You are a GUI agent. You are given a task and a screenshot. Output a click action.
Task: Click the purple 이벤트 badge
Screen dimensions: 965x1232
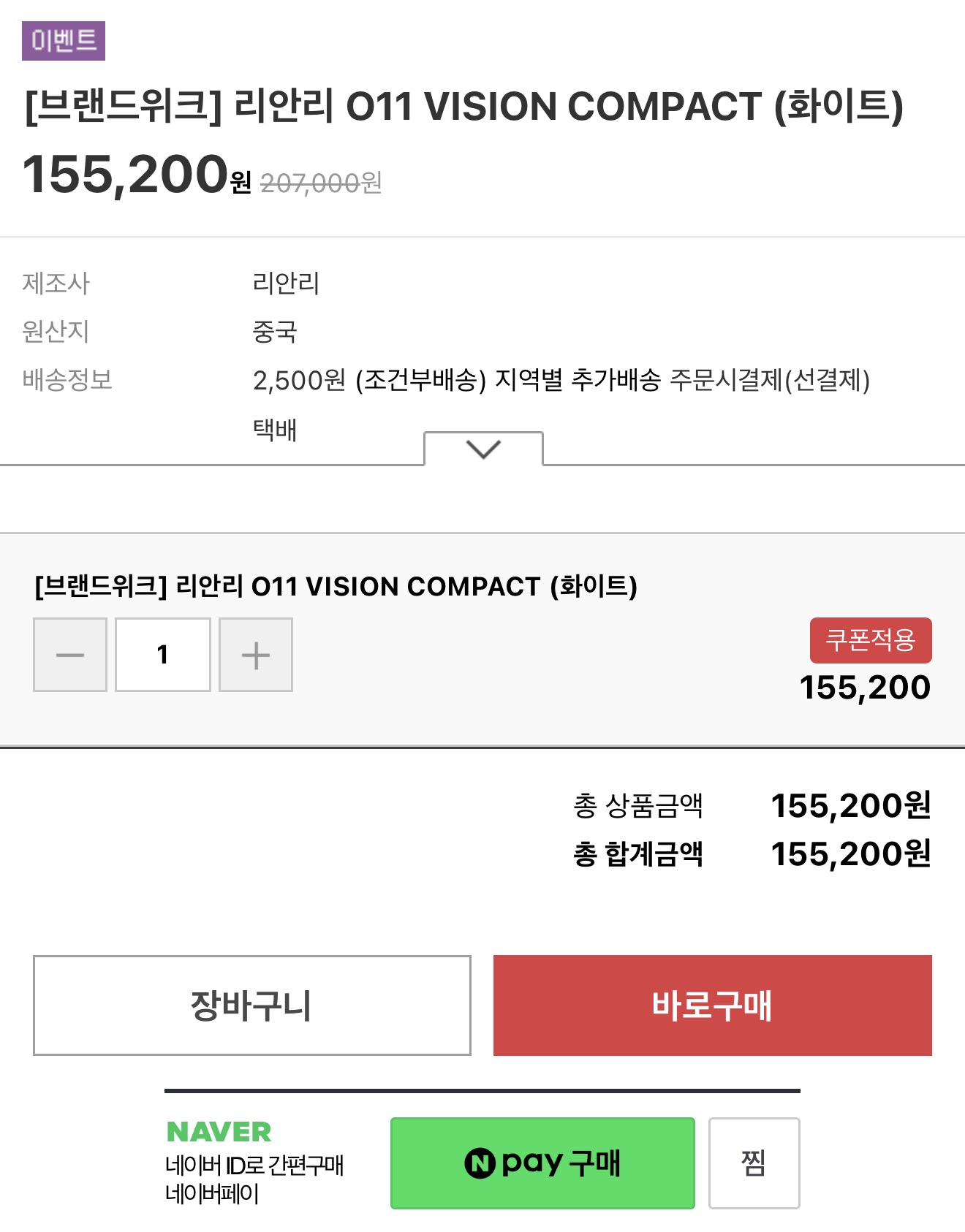click(x=64, y=41)
